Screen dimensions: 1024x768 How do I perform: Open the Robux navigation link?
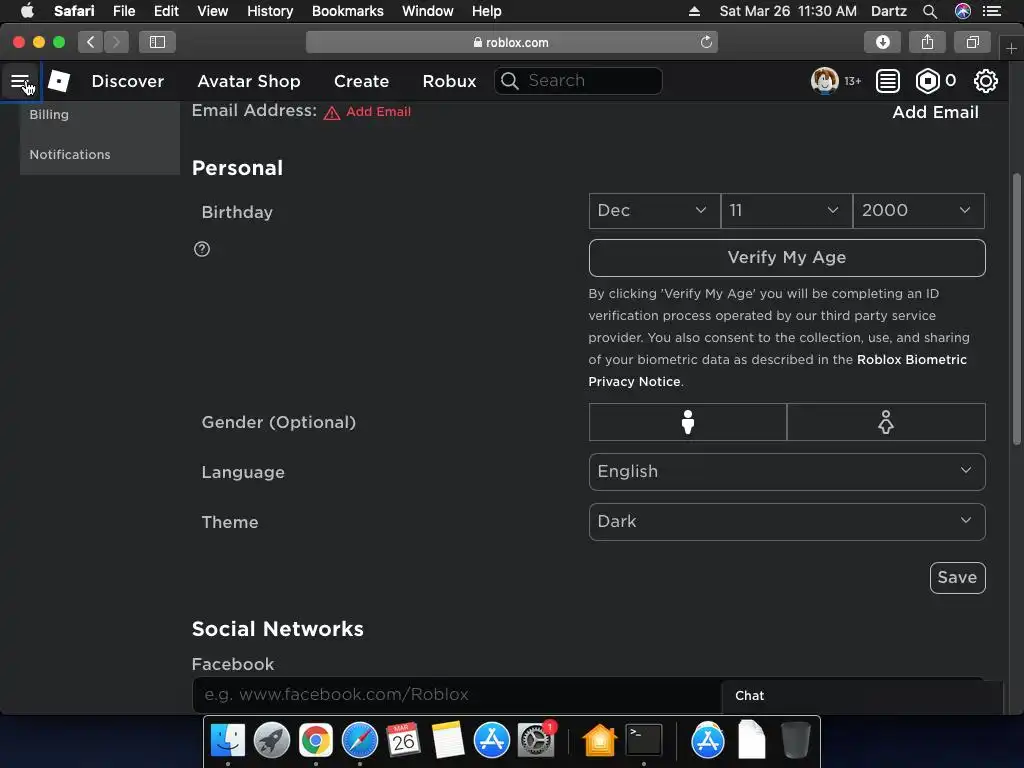[x=449, y=81]
